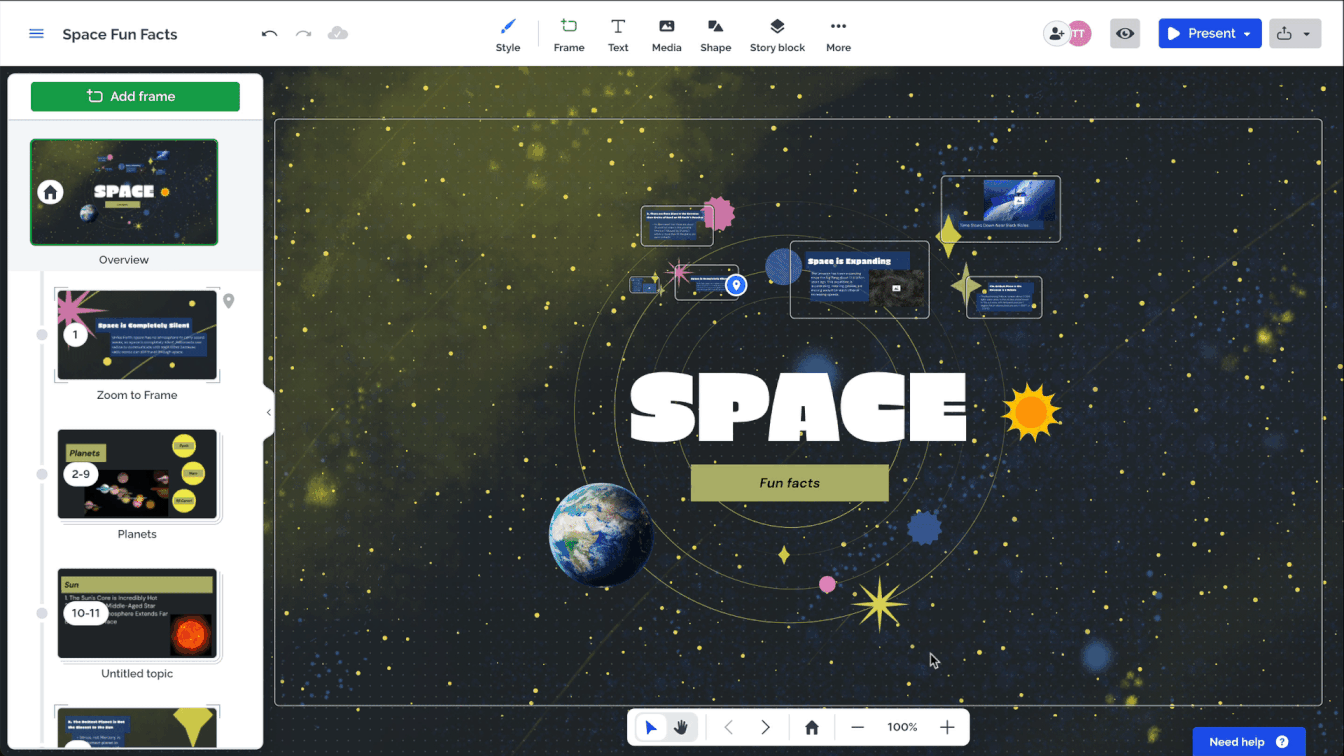The image size is (1344, 756).
Task: Select the blue gear-shaped decoration
Action: tap(925, 527)
